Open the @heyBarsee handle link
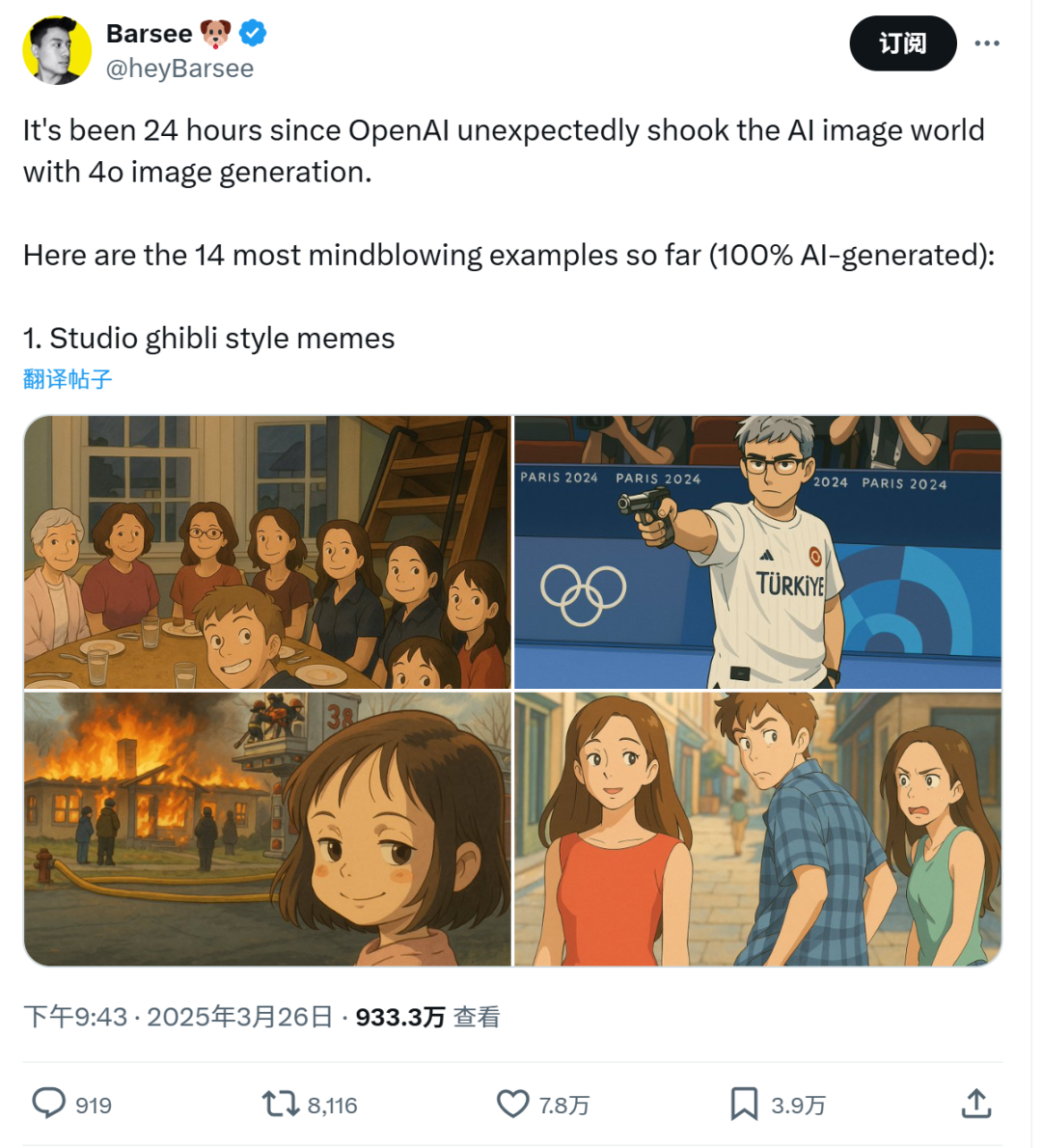Viewport: 1042px width, 1148px height. pos(180,68)
